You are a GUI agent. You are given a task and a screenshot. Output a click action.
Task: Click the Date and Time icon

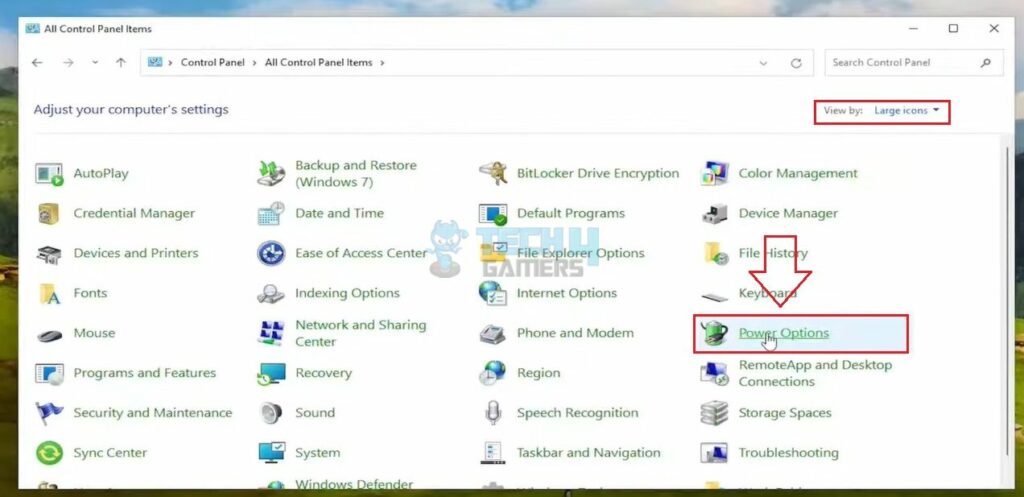(x=271, y=214)
